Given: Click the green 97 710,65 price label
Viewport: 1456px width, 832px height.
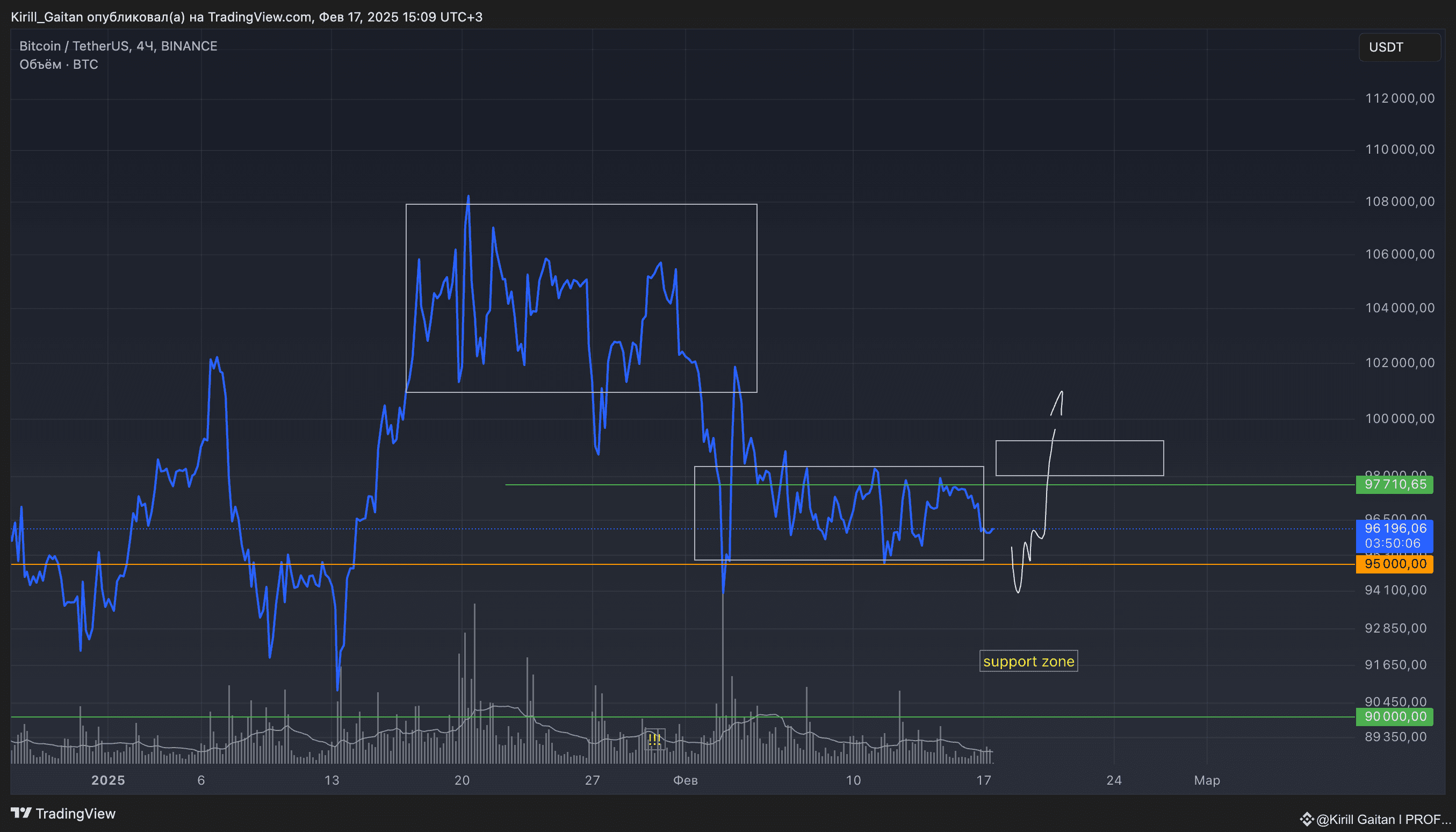Looking at the screenshot, I should (1394, 485).
